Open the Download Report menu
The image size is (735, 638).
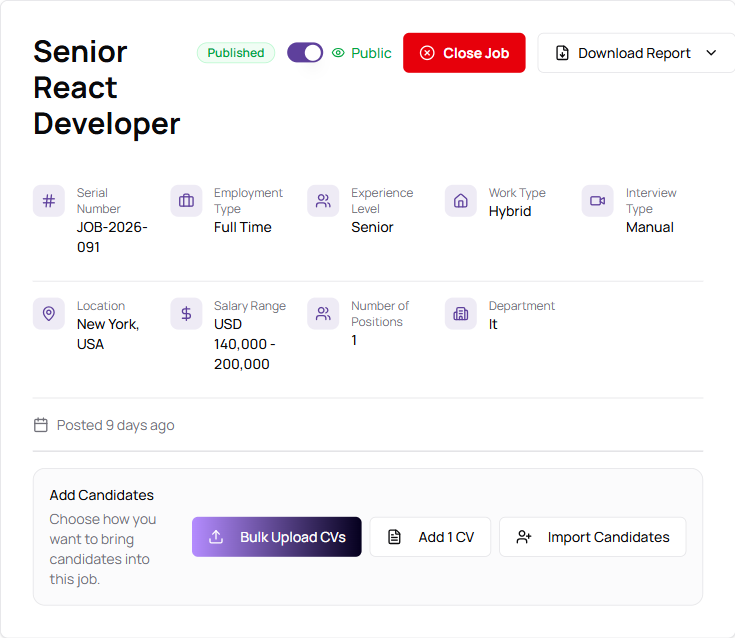click(x=634, y=53)
